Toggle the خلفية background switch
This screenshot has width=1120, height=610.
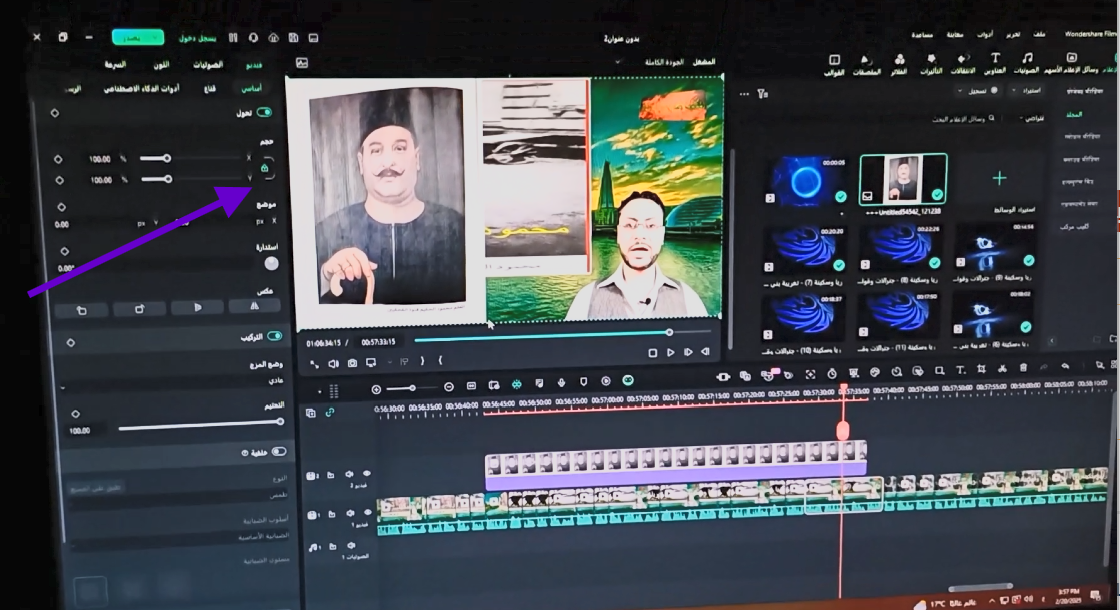pyautogui.click(x=279, y=451)
